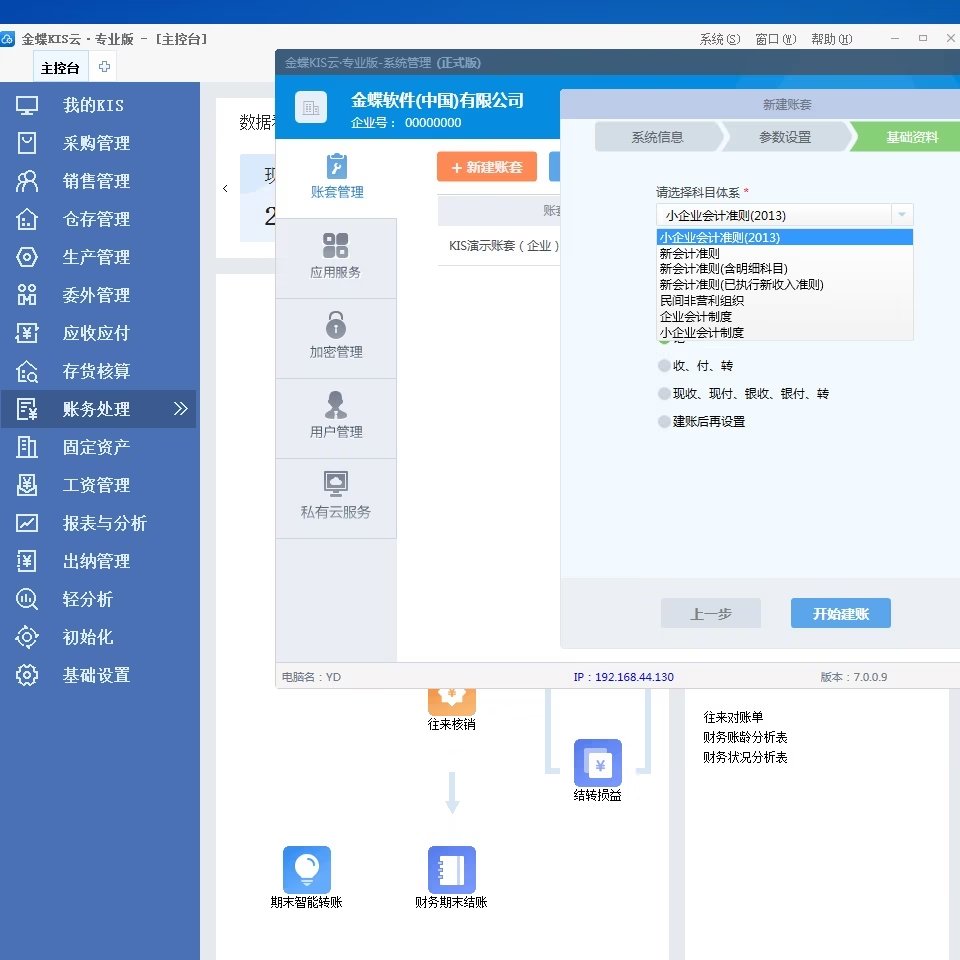The image size is (960, 960).
Task: Open 财务期末结账 notebook icon
Action: [x=452, y=869]
